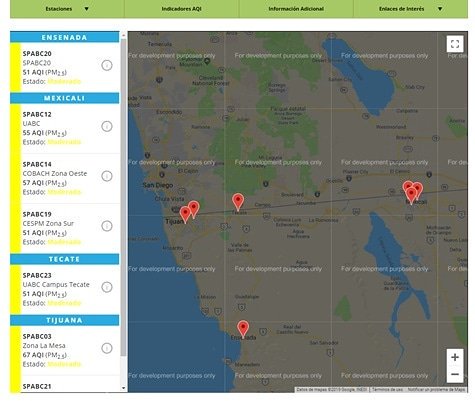
Task: Expand the Enlaces de Interés dropdown
Action: point(410,9)
